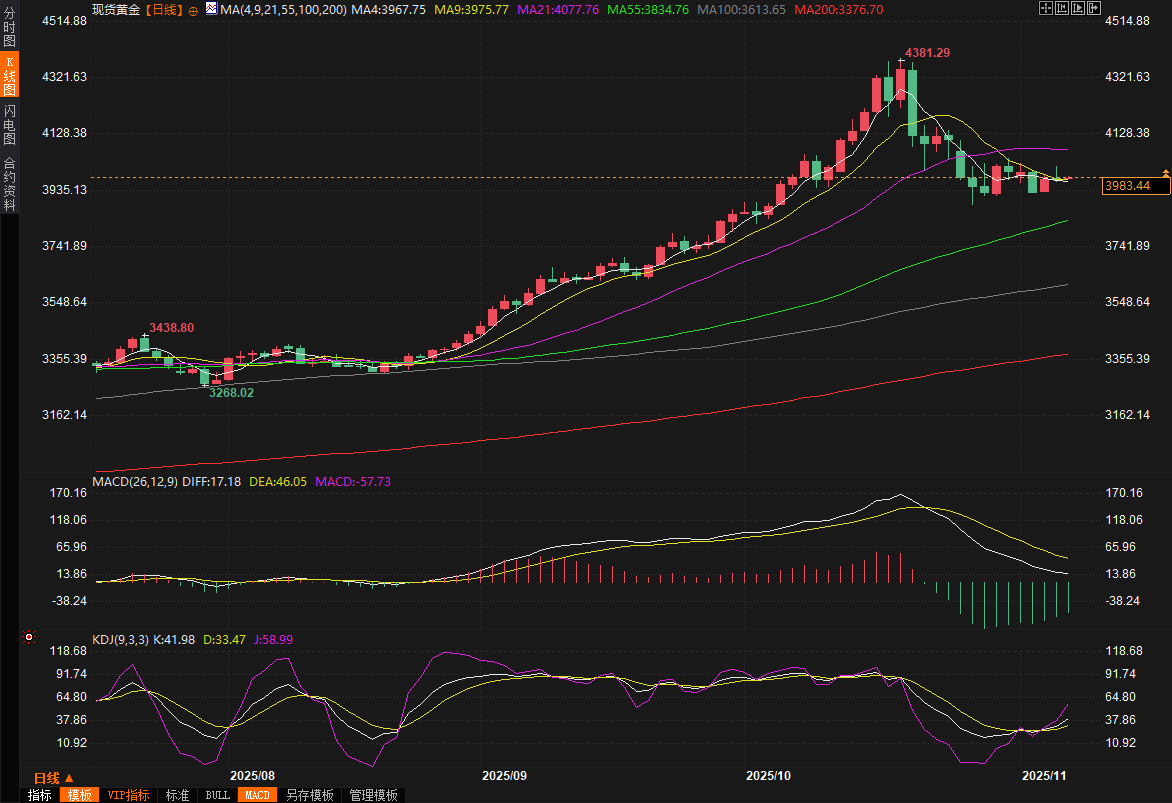This screenshot has width=1172, height=803.
Task: Click the 管理模板 button
Action: 373,795
